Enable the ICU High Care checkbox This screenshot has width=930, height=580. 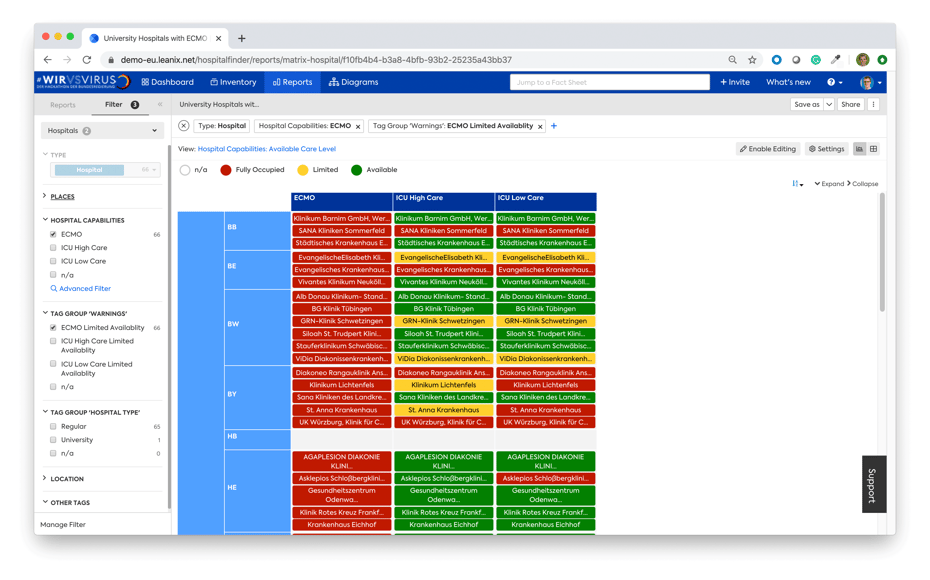(54, 248)
